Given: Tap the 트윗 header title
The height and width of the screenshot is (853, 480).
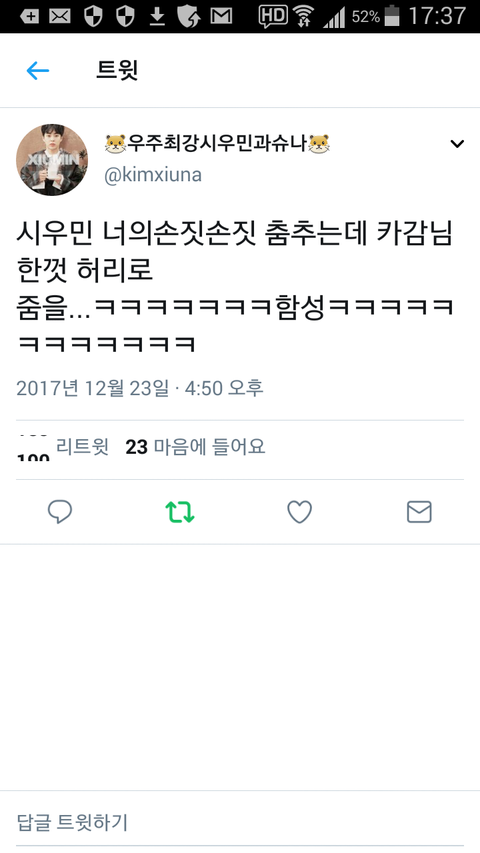Looking at the screenshot, I should [117, 70].
